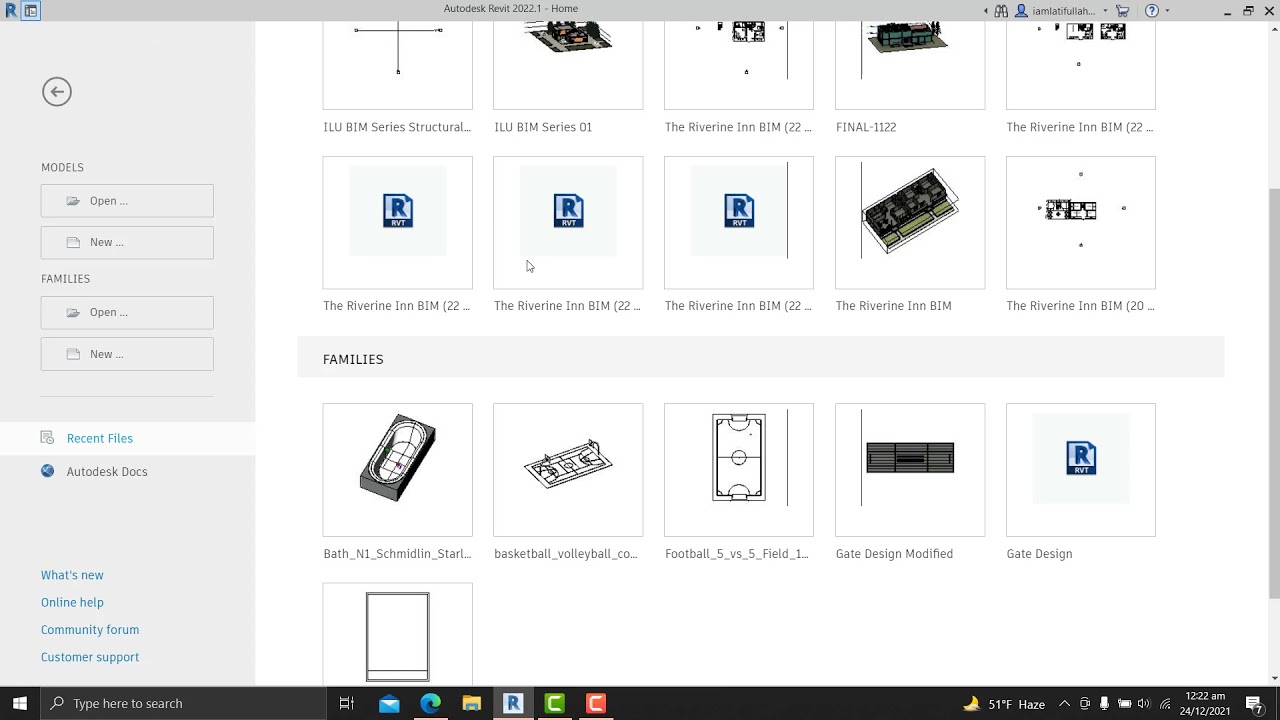Open ILU BIM Series 01 model thumbnail
This screenshot has width=1280, height=720.
(x=568, y=65)
